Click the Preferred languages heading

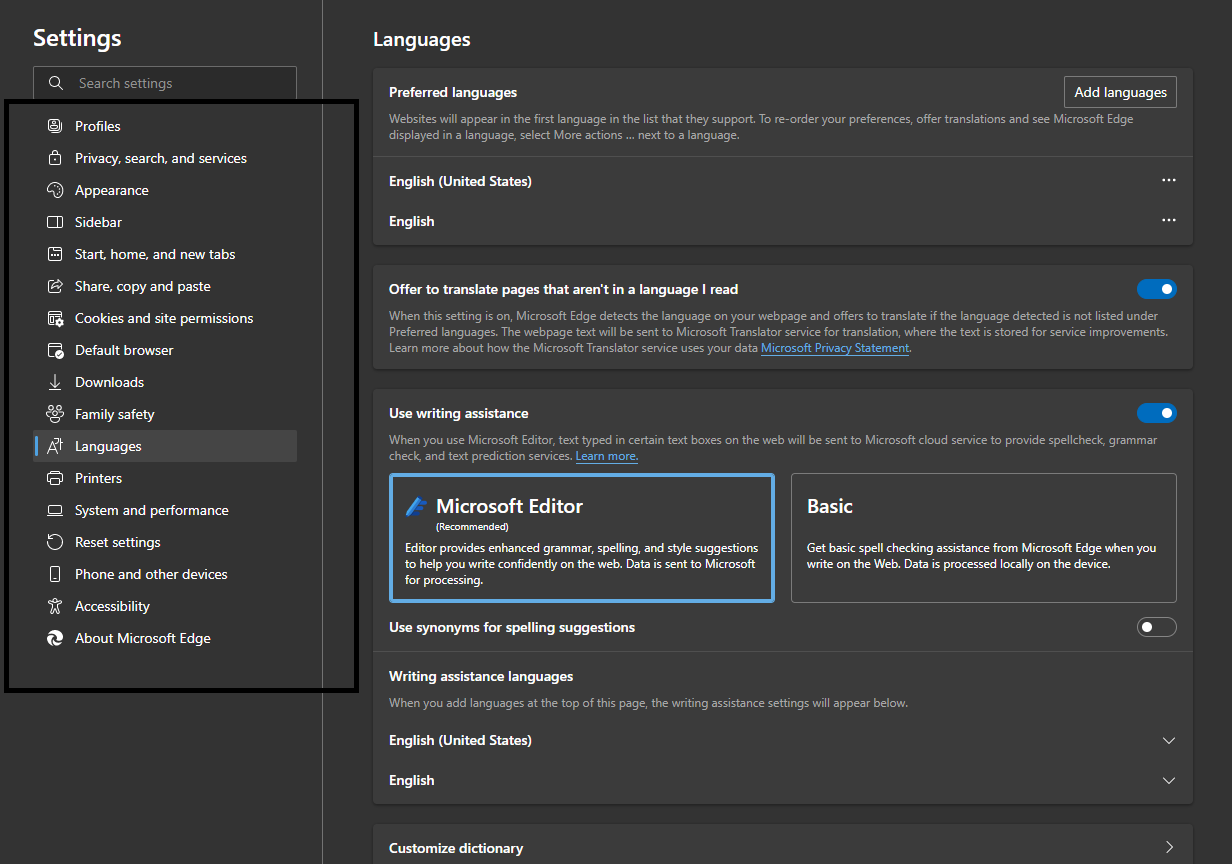click(453, 92)
